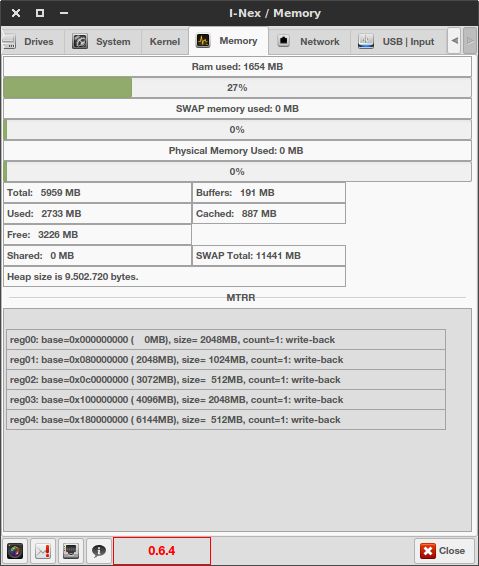Click the Network tab port icon

(284, 41)
